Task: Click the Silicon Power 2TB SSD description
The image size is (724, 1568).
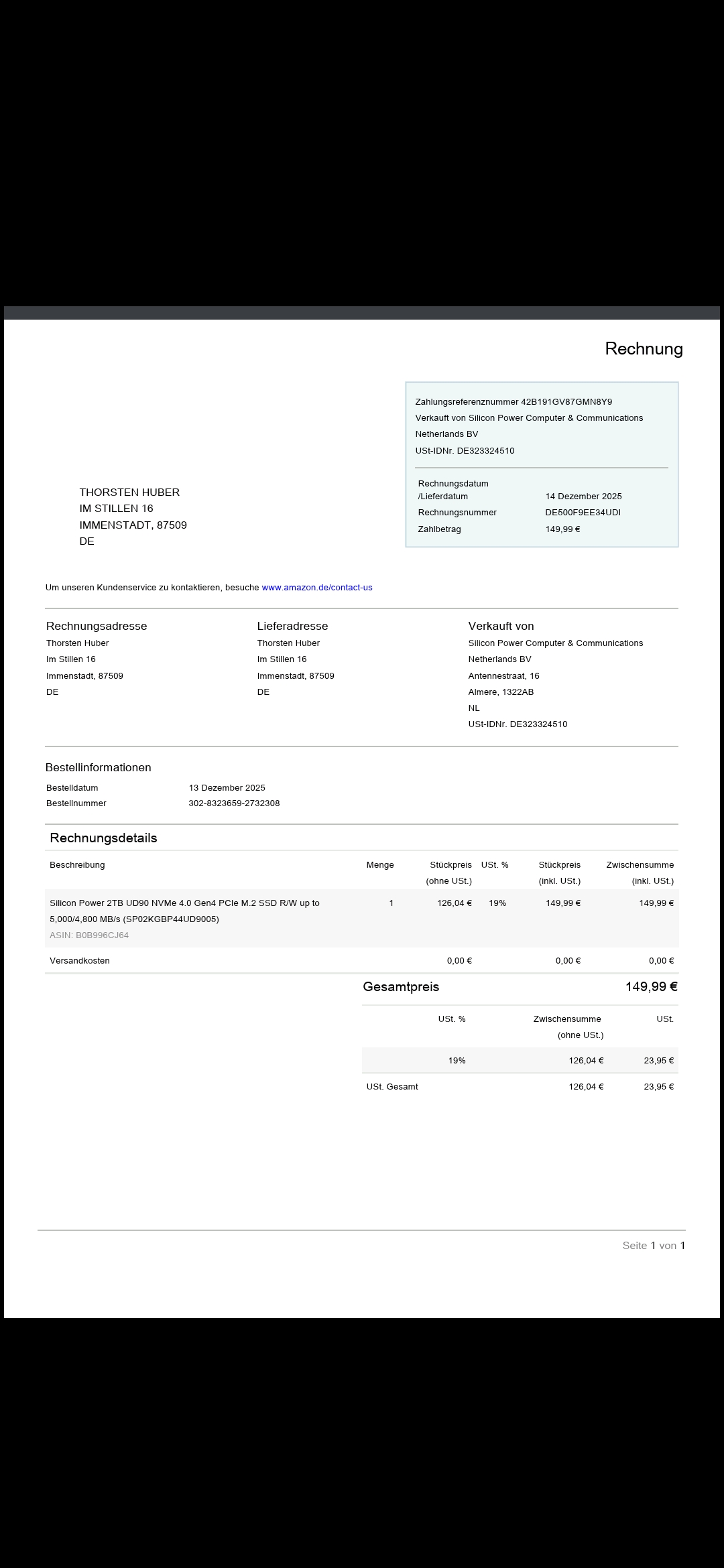Action: [184, 911]
